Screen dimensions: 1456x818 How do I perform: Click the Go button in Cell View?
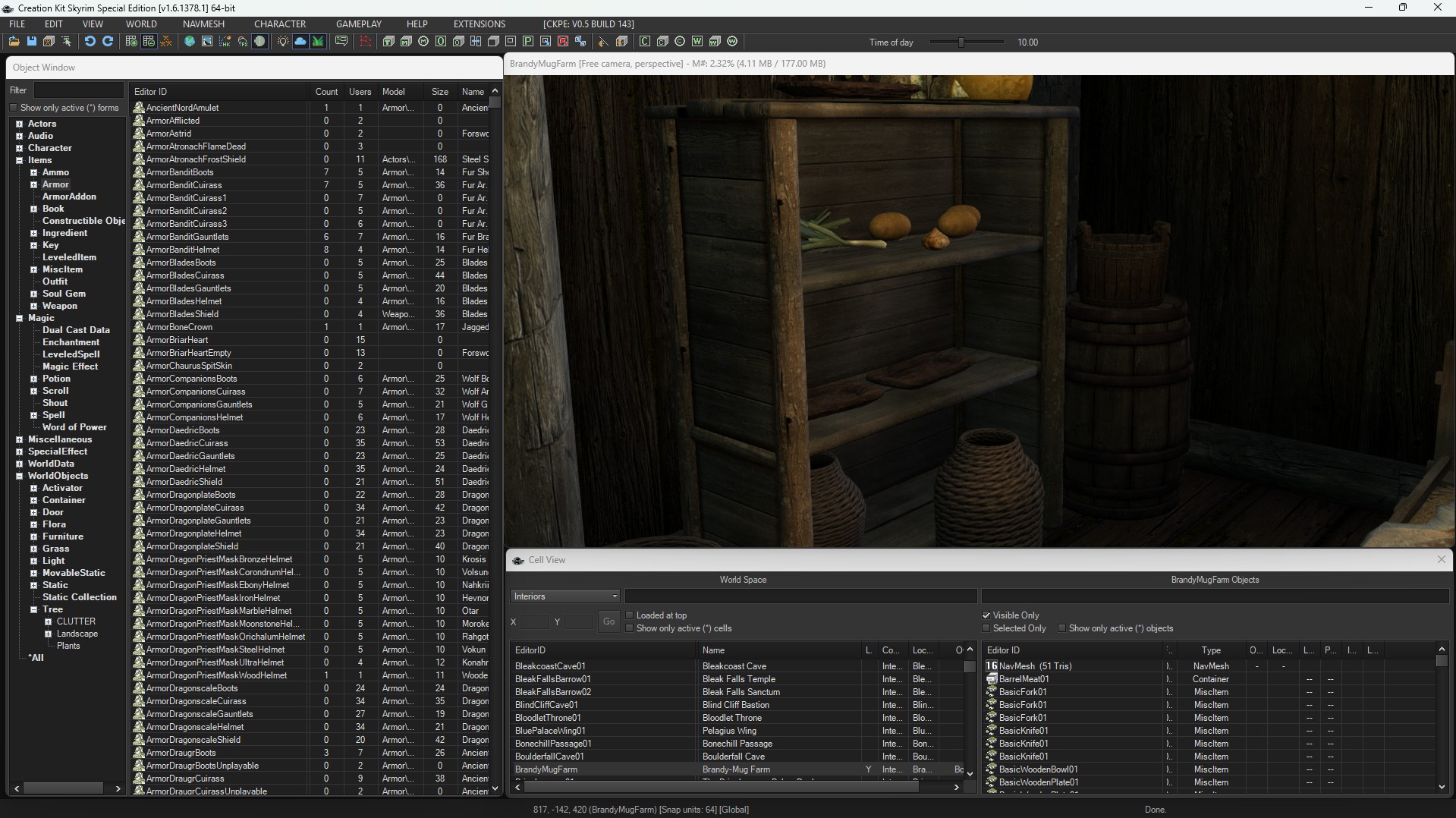(609, 621)
